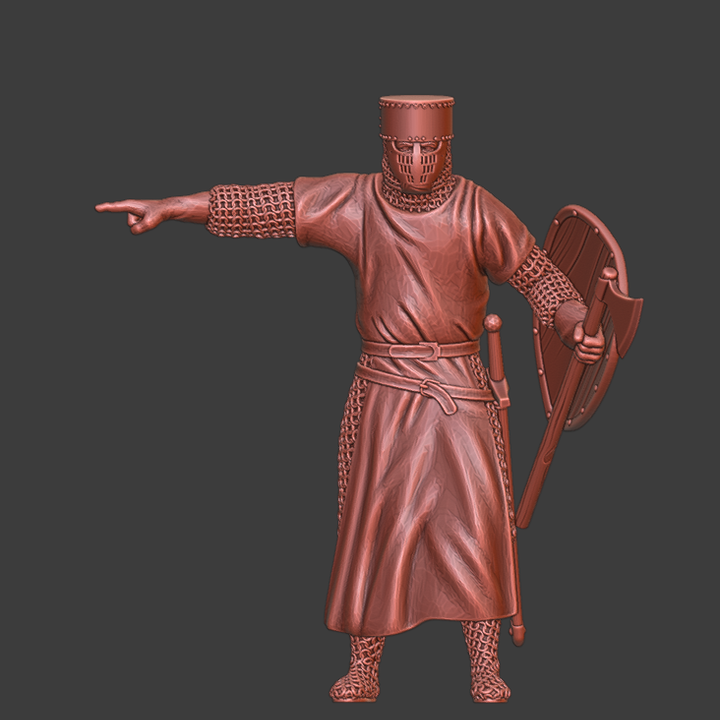Viewport: 720px width, 720px height.
Task: Select the round sword pommel at the hip
Action: [492, 323]
